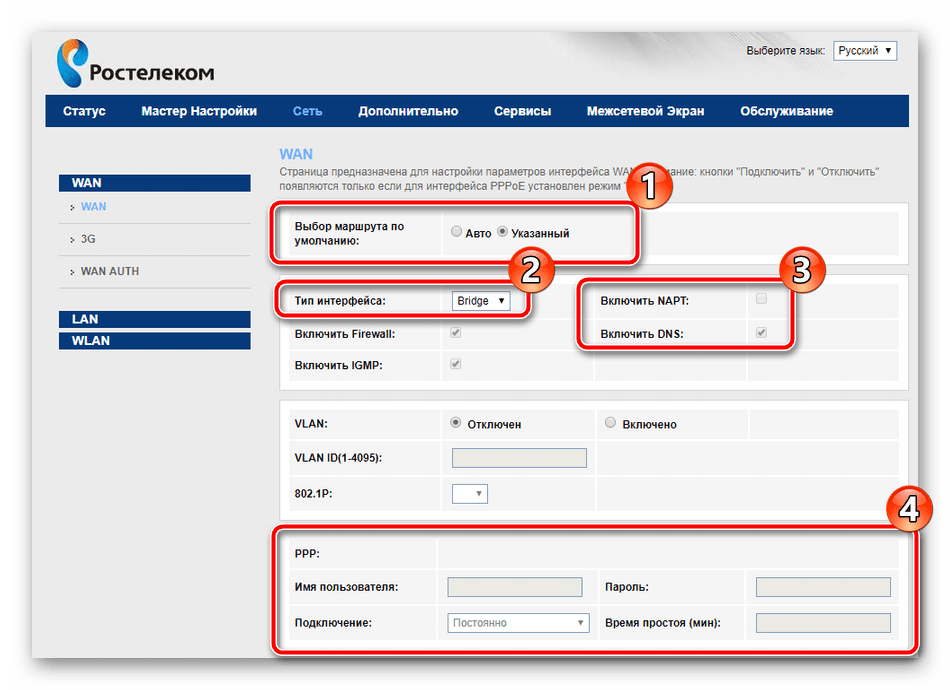Open the language selector showing Русский

pyautogui.click(x=865, y=51)
